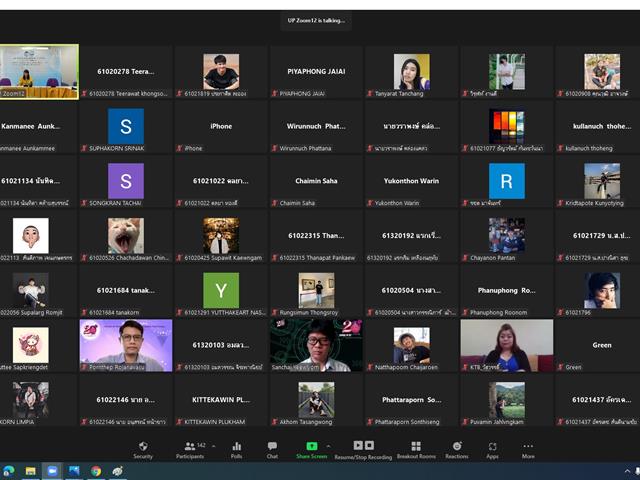Image resolution: width=640 pixels, height=480 pixels.
Task: Open the More three-dots menu
Action: click(x=528, y=446)
